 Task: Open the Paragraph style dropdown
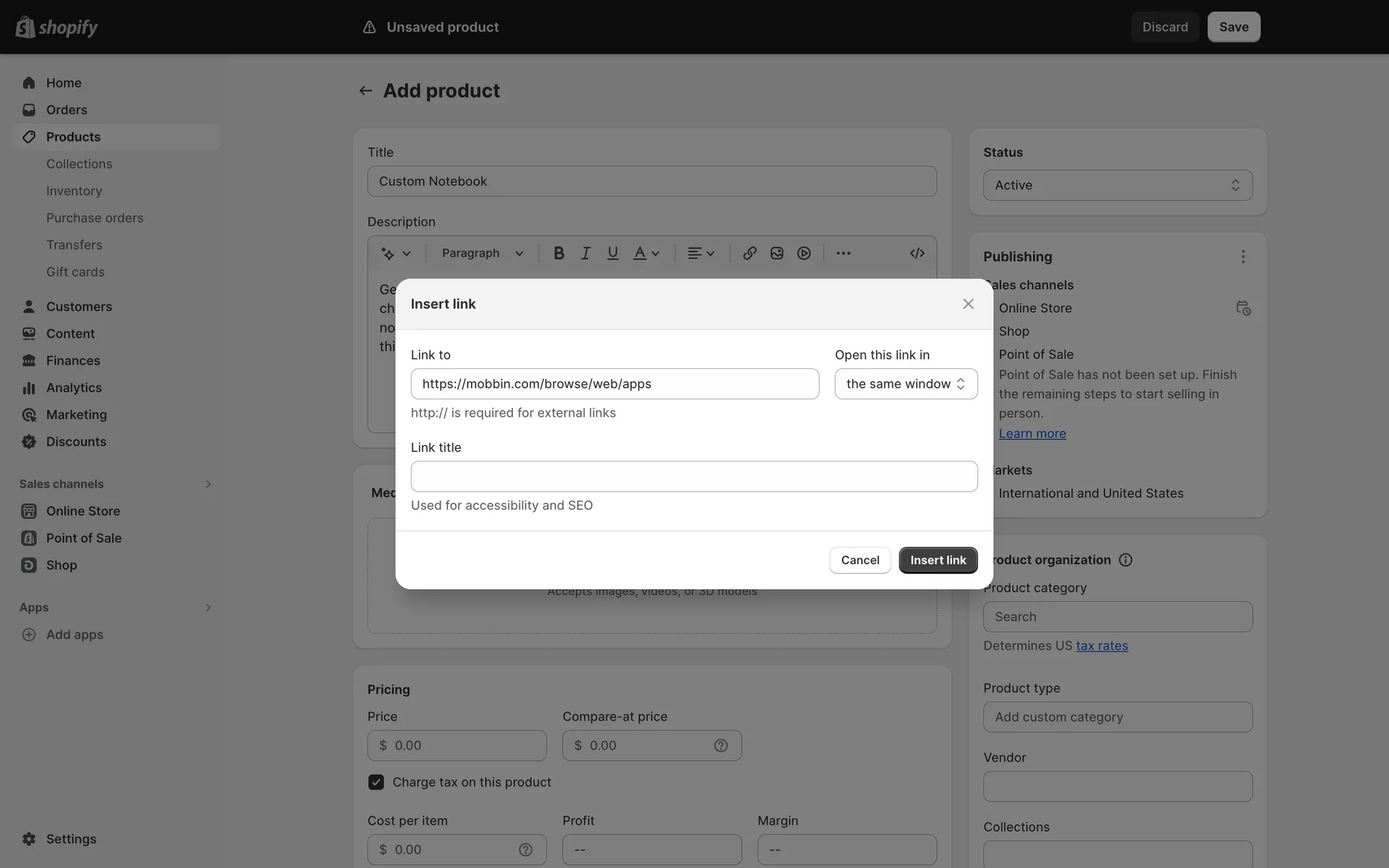483,253
